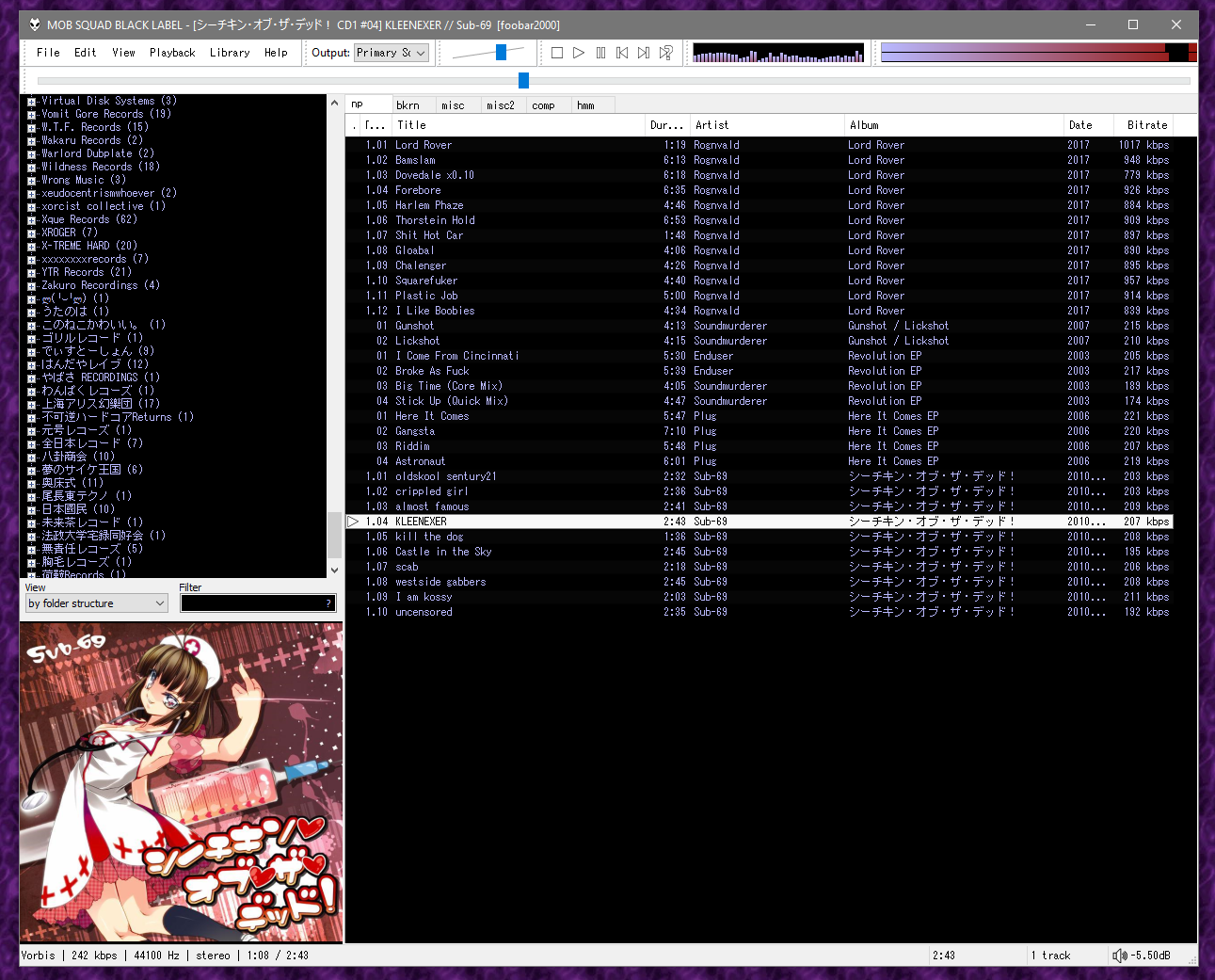The height and width of the screenshot is (980, 1215).
Task: Click the speaker icon in the status bar
Action: click(x=1119, y=956)
